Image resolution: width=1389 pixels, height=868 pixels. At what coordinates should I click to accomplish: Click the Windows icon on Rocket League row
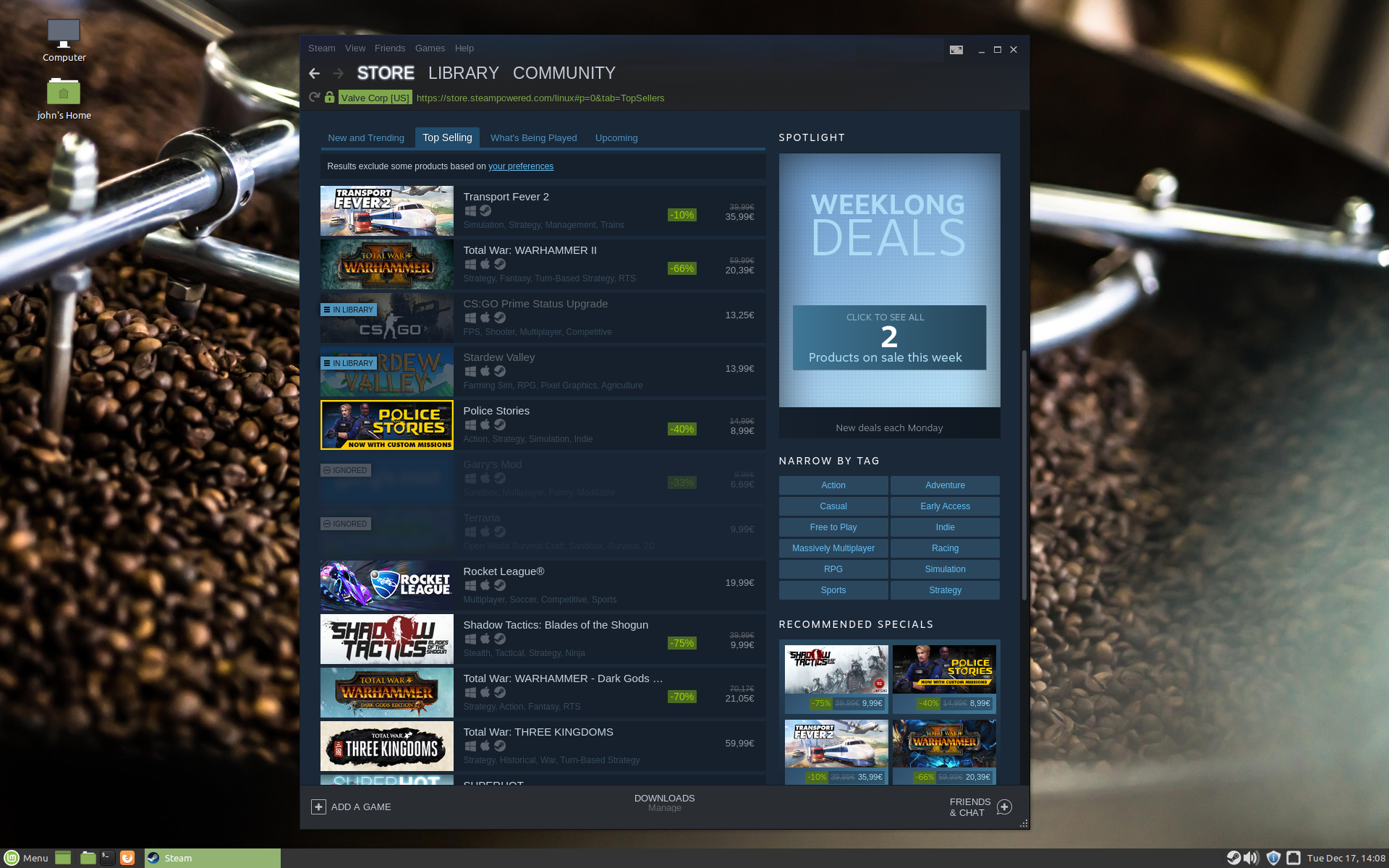coord(470,585)
